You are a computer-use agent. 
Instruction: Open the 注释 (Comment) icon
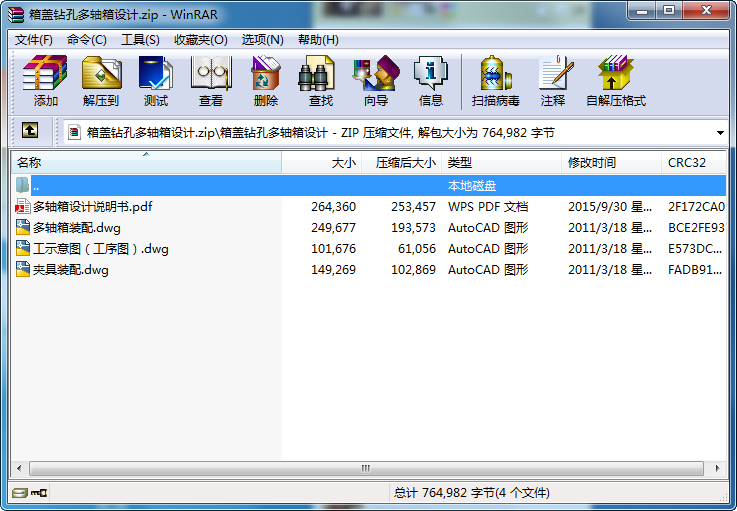click(x=556, y=73)
